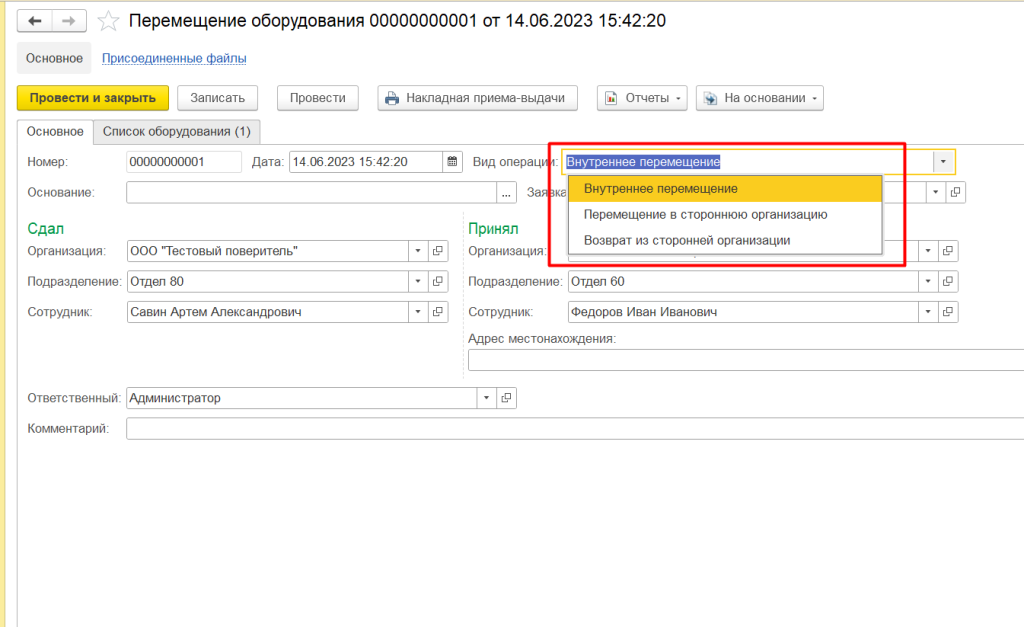The height and width of the screenshot is (627, 1024).
Task: Choose Внутреннее перемещение from the list
Action: [x=725, y=189]
